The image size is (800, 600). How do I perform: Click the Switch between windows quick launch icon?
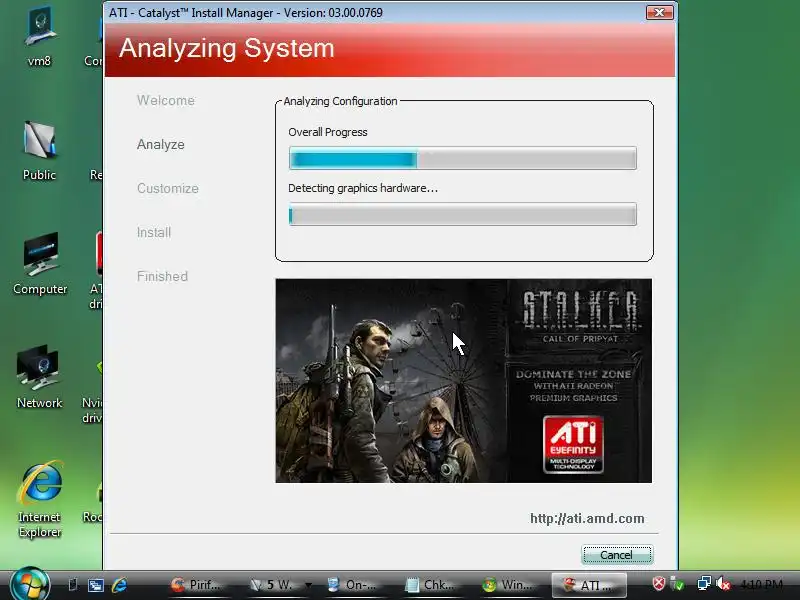pos(95,585)
